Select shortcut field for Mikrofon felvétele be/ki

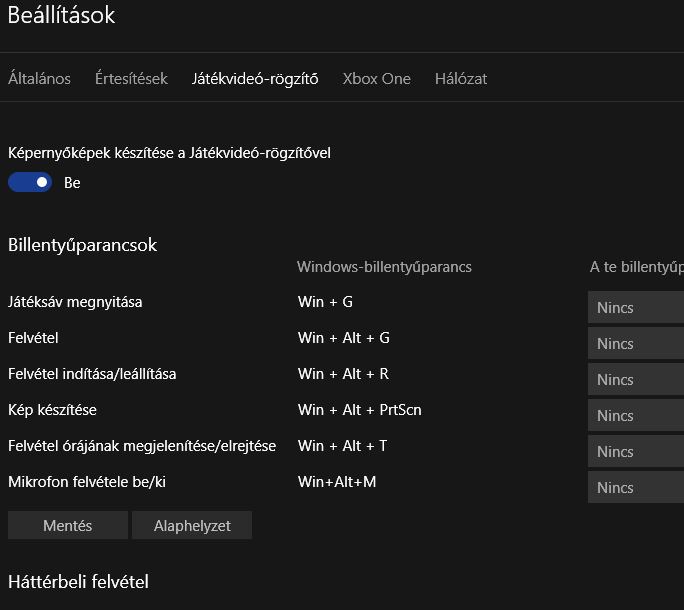[636, 487]
